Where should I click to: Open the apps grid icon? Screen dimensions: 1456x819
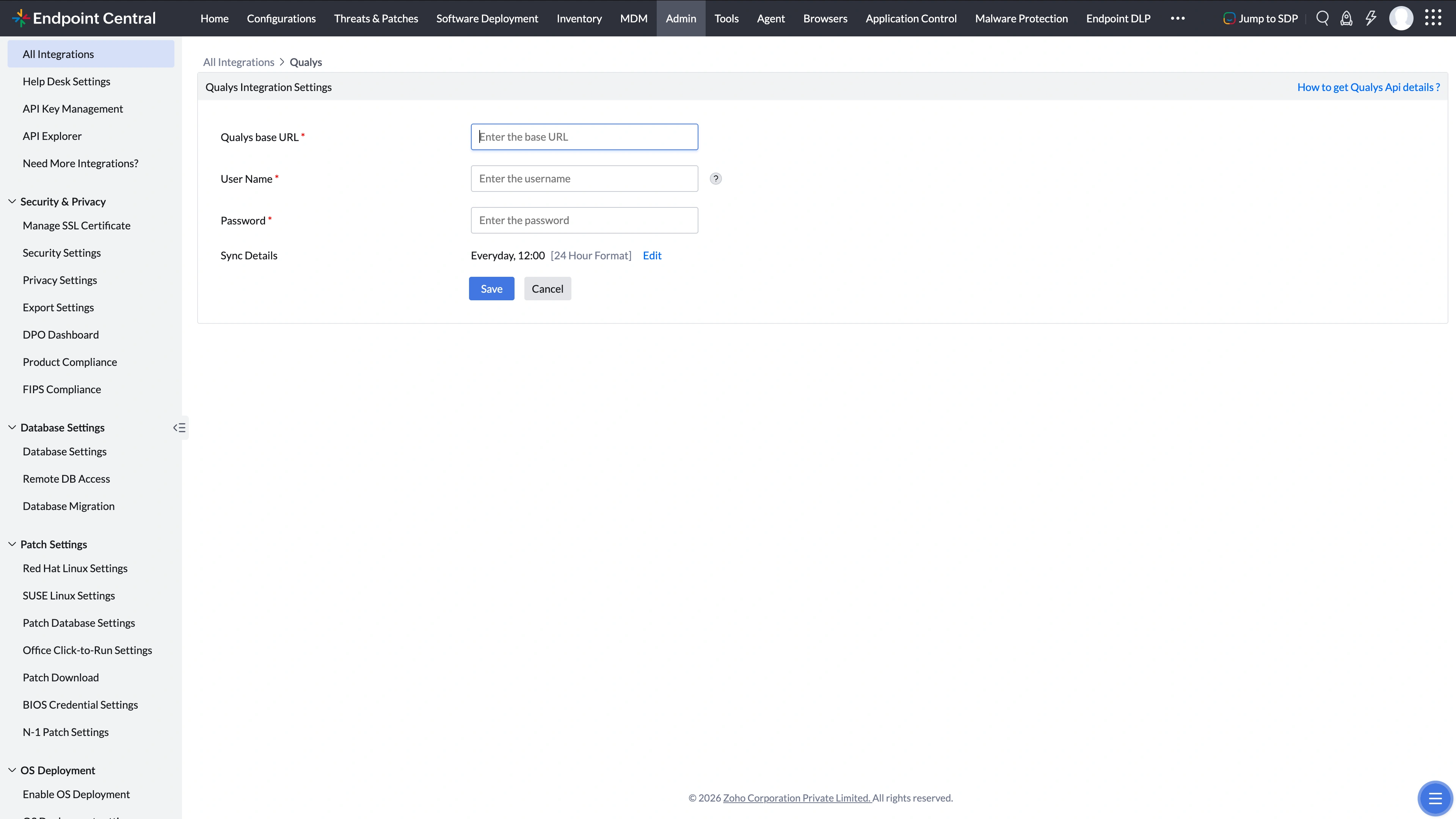[1433, 18]
